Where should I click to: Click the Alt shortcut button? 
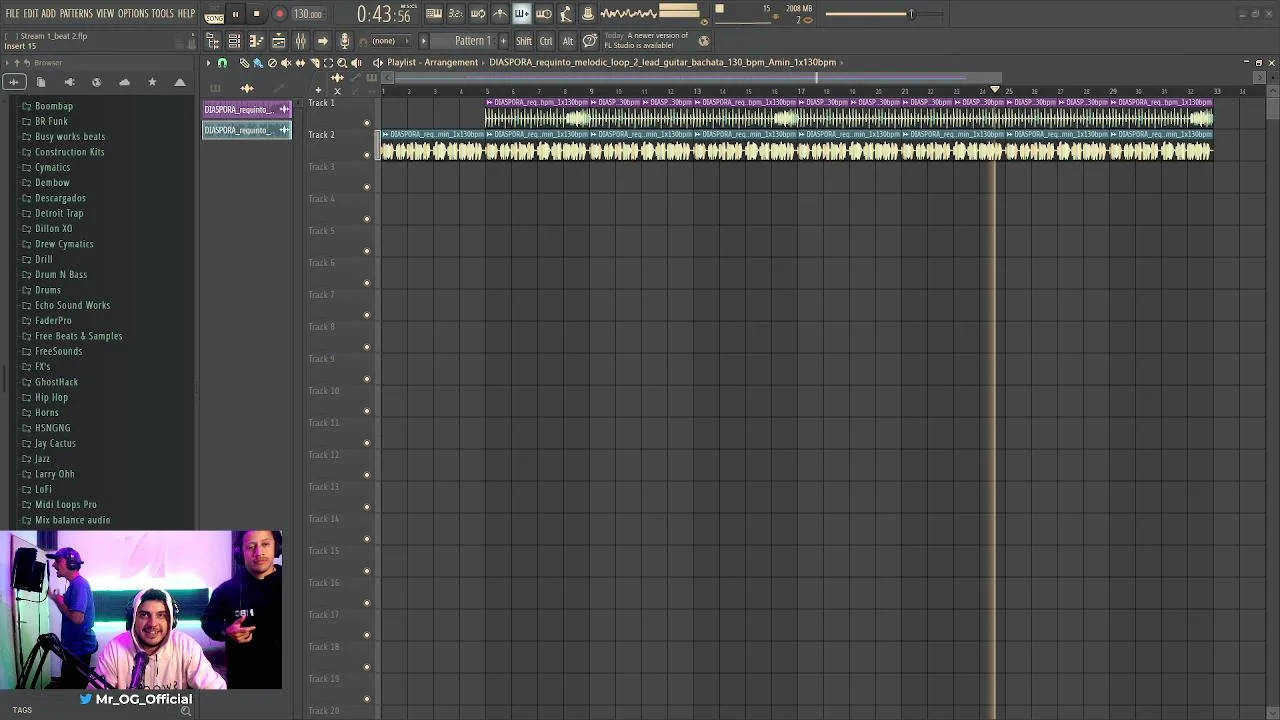click(x=568, y=41)
